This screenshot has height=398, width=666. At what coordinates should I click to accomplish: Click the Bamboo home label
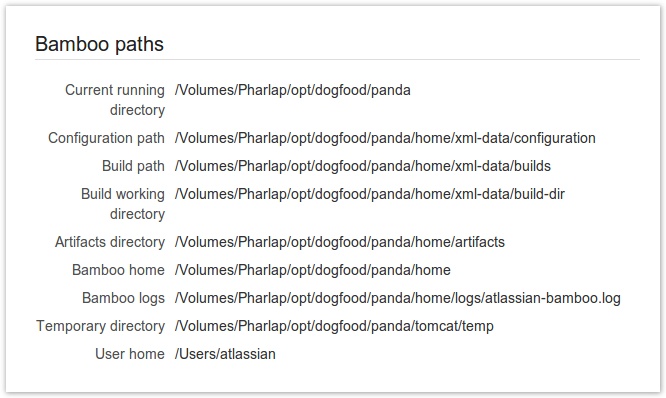[118, 270]
